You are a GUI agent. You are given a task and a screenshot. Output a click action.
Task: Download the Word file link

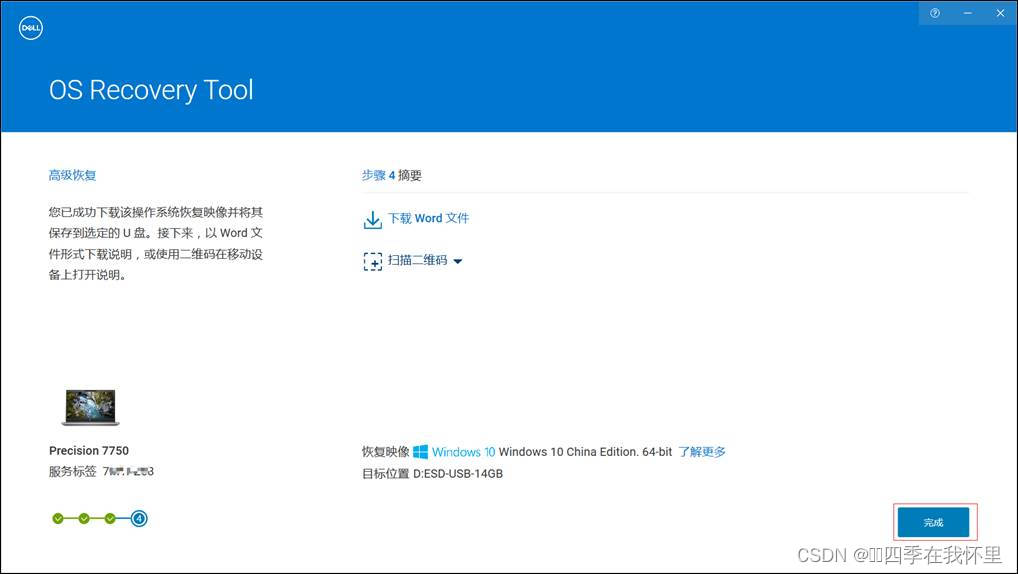pyautogui.click(x=428, y=218)
